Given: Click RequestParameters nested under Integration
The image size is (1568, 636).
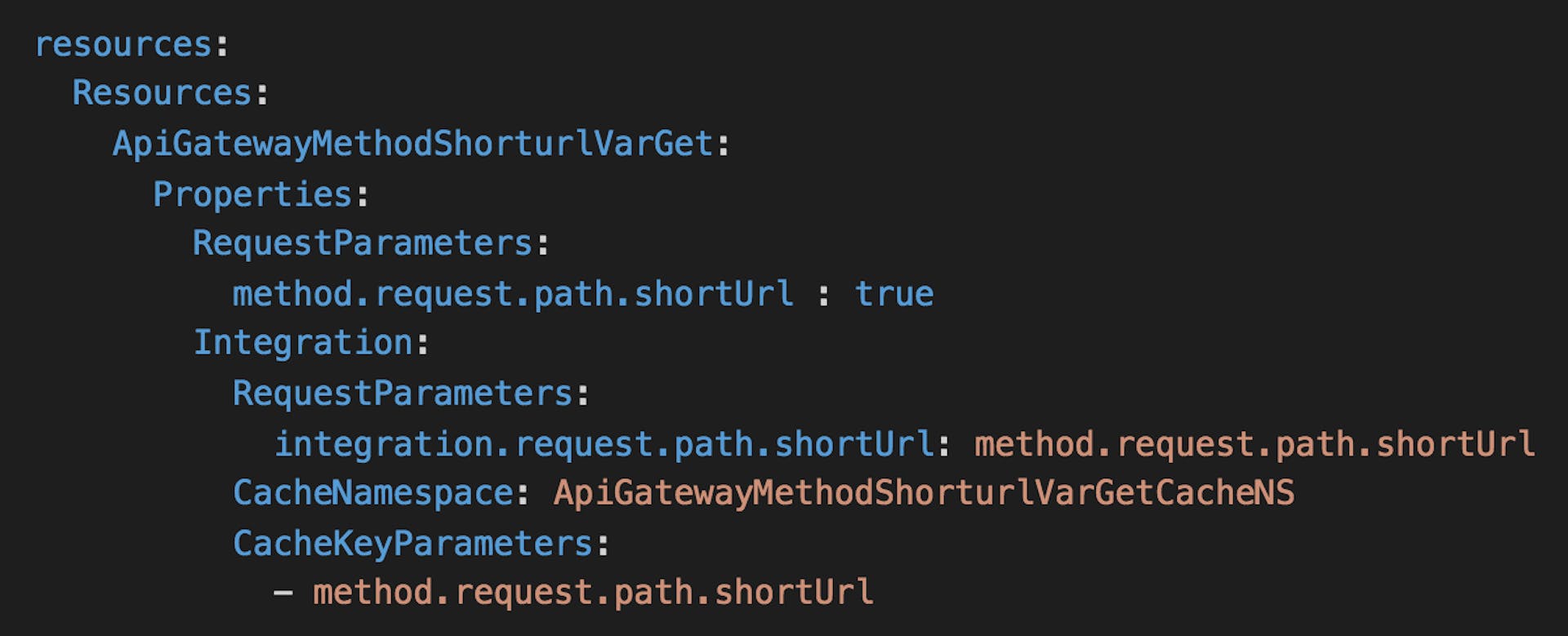Looking at the screenshot, I should point(403,394).
